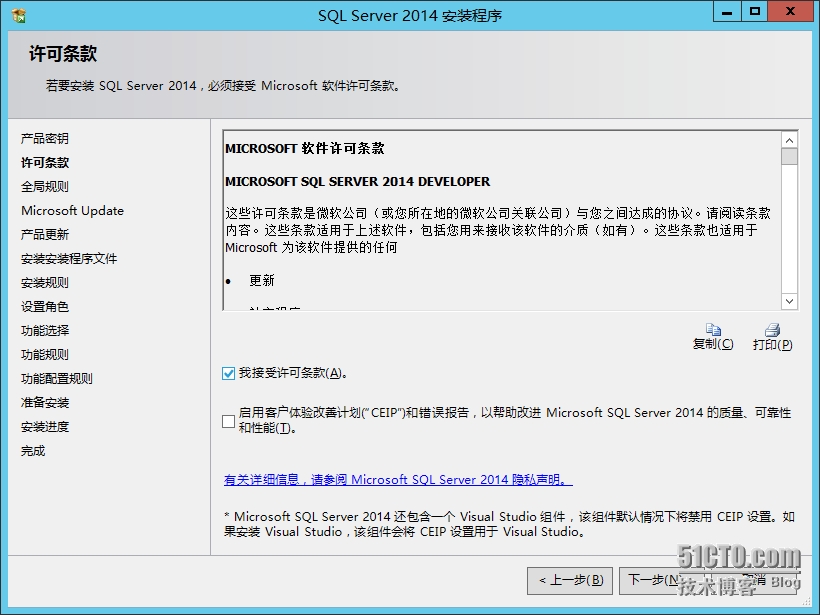Uncheck the 我接受许可条款 checkbox
The width and height of the screenshot is (820, 615).
coord(229,373)
